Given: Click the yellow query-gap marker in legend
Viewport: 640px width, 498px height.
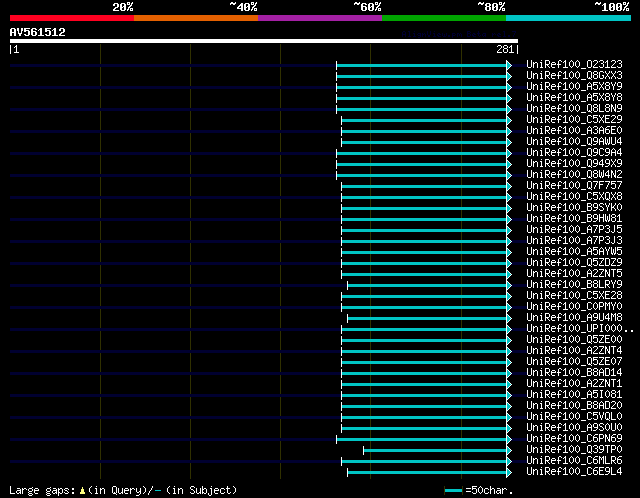Looking at the screenshot, I should 82,490.
